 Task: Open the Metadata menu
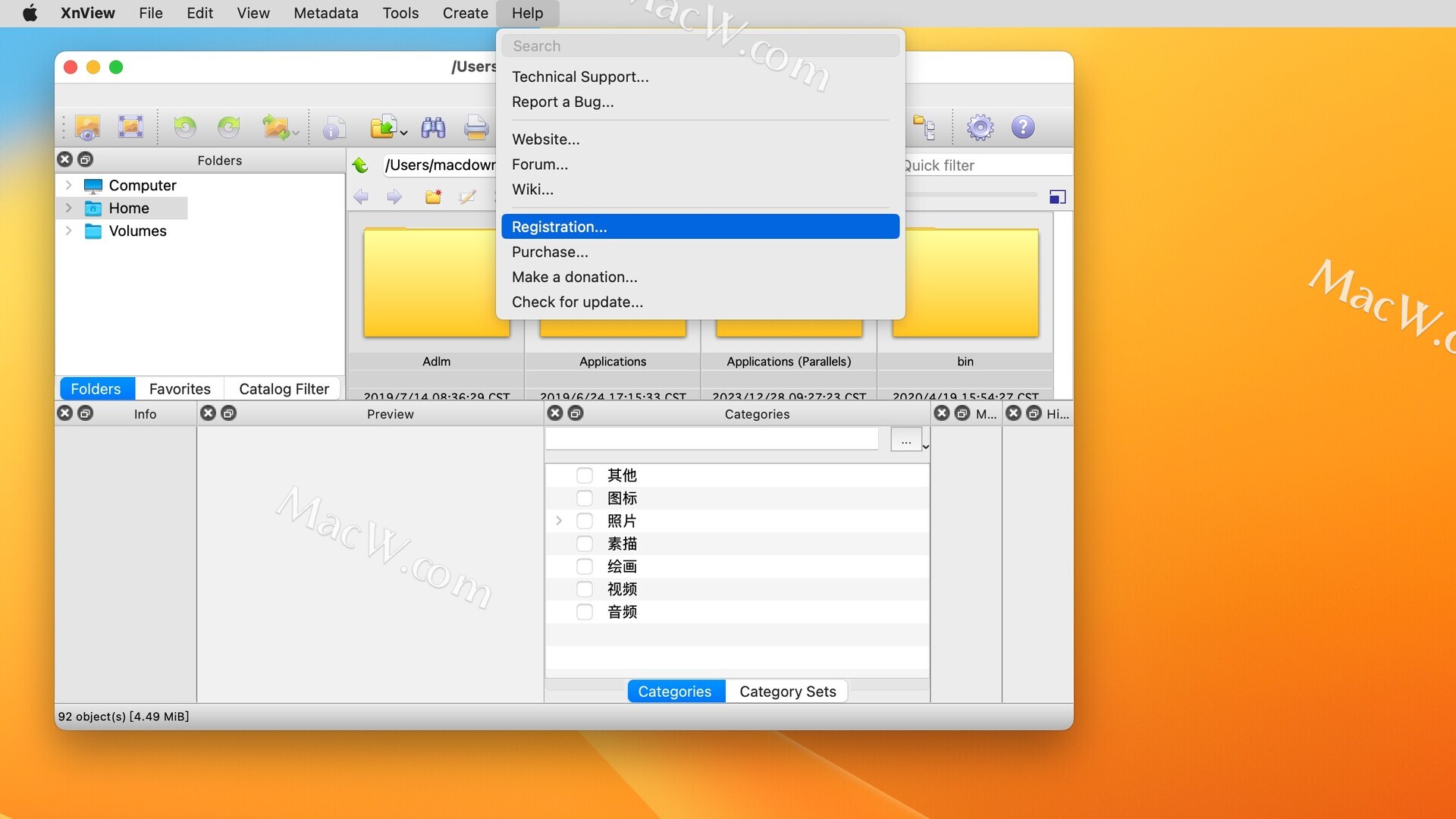(326, 13)
